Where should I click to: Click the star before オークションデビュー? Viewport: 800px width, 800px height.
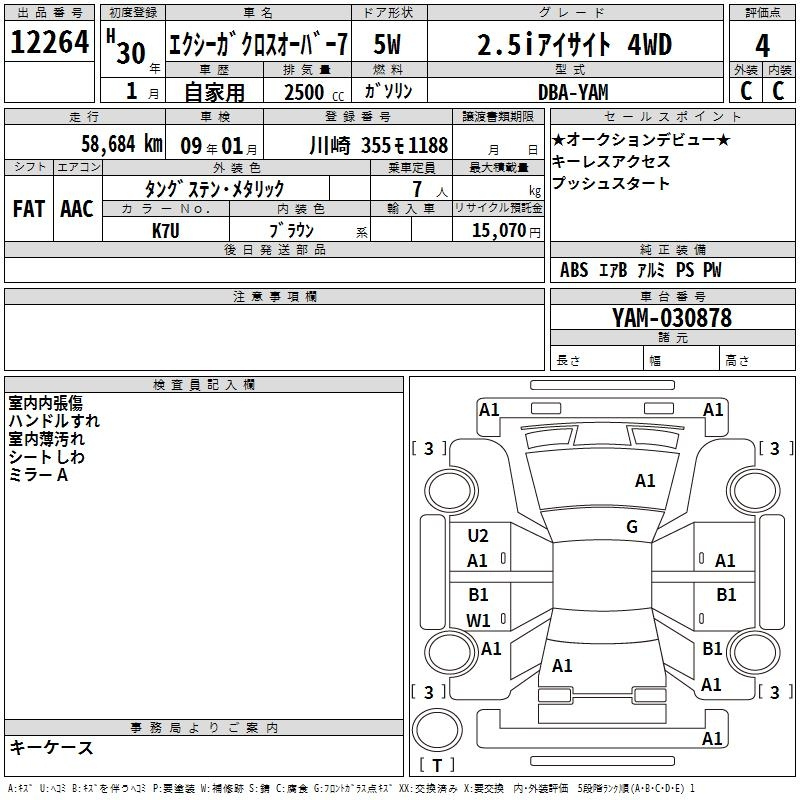point(558,139)
